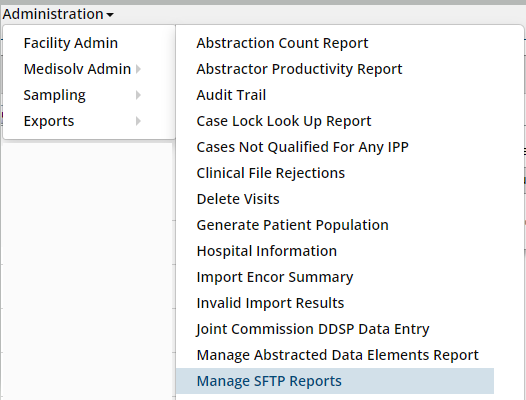This screenshot has height=400, width=526.
Task: Click highlighted Manage SFTP Reports item
Action: click(x=335, y=381)
